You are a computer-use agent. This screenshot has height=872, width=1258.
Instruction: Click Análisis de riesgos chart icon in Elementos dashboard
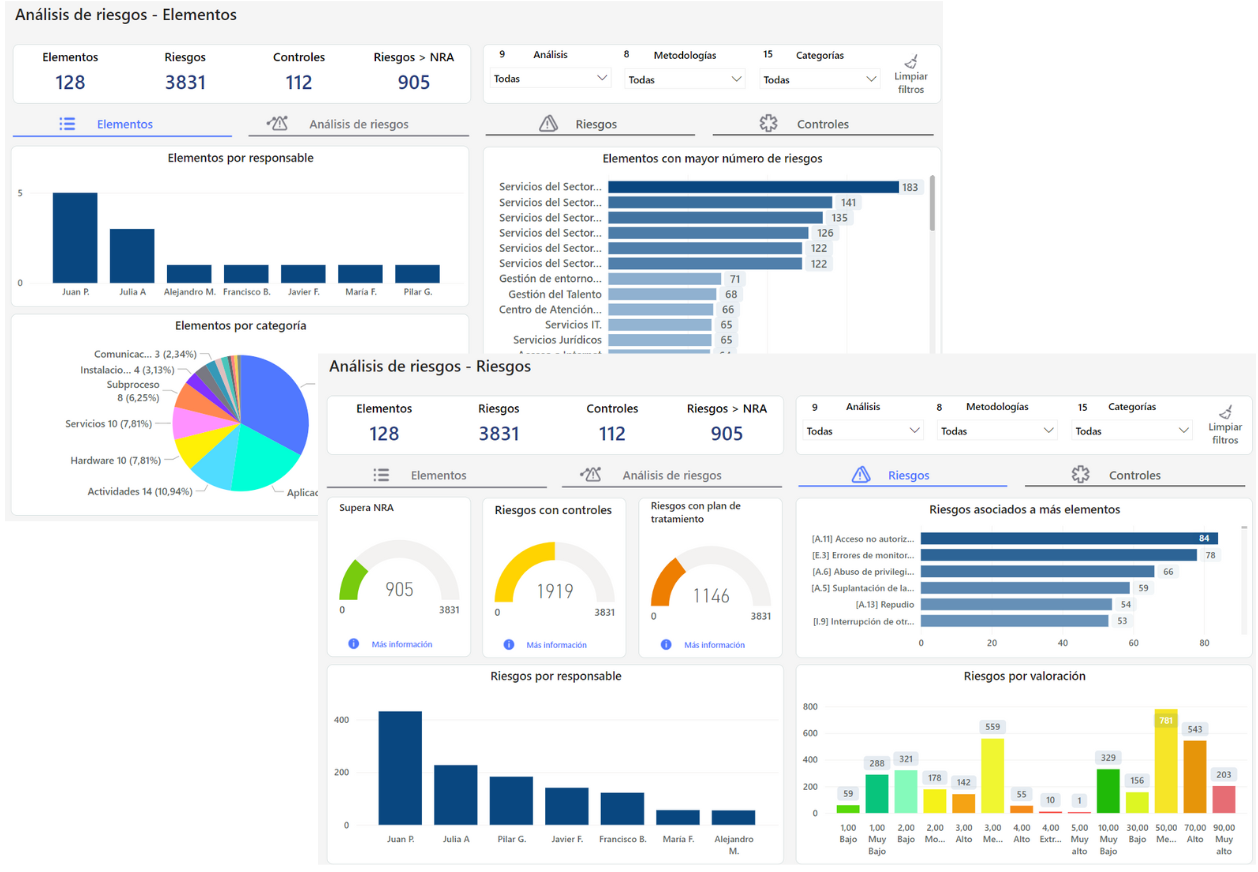click(x=278, y=124)
